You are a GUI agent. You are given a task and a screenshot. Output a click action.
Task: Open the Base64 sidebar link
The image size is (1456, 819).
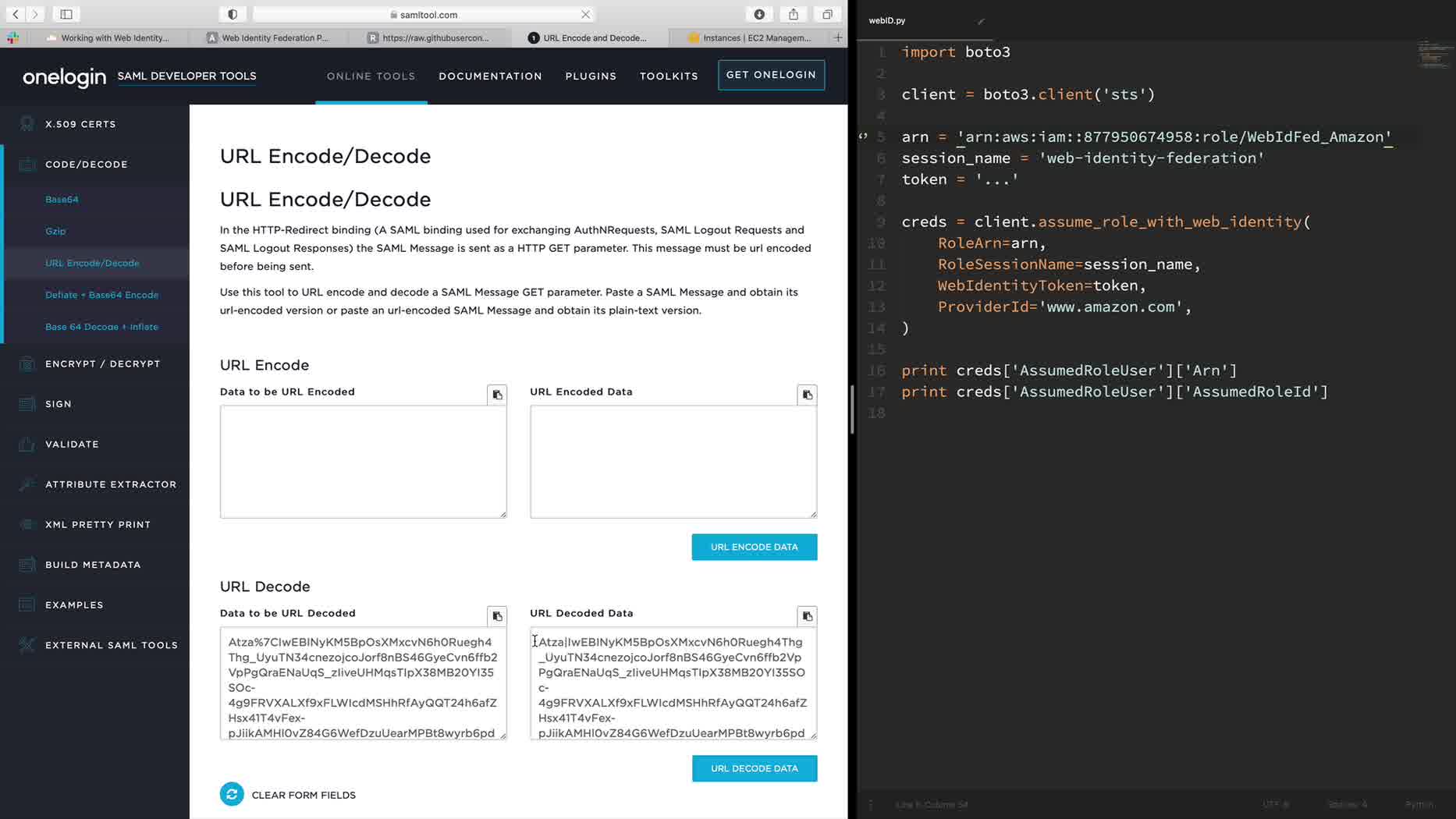pos(62,200)
